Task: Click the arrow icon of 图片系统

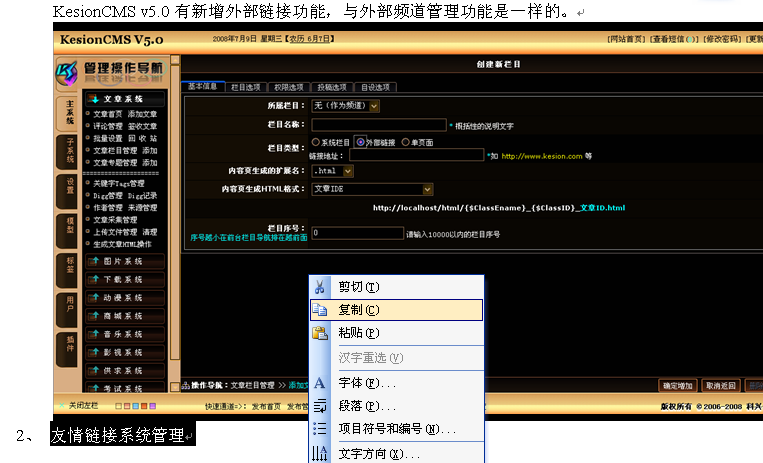Action: click(x=94, y=261)
